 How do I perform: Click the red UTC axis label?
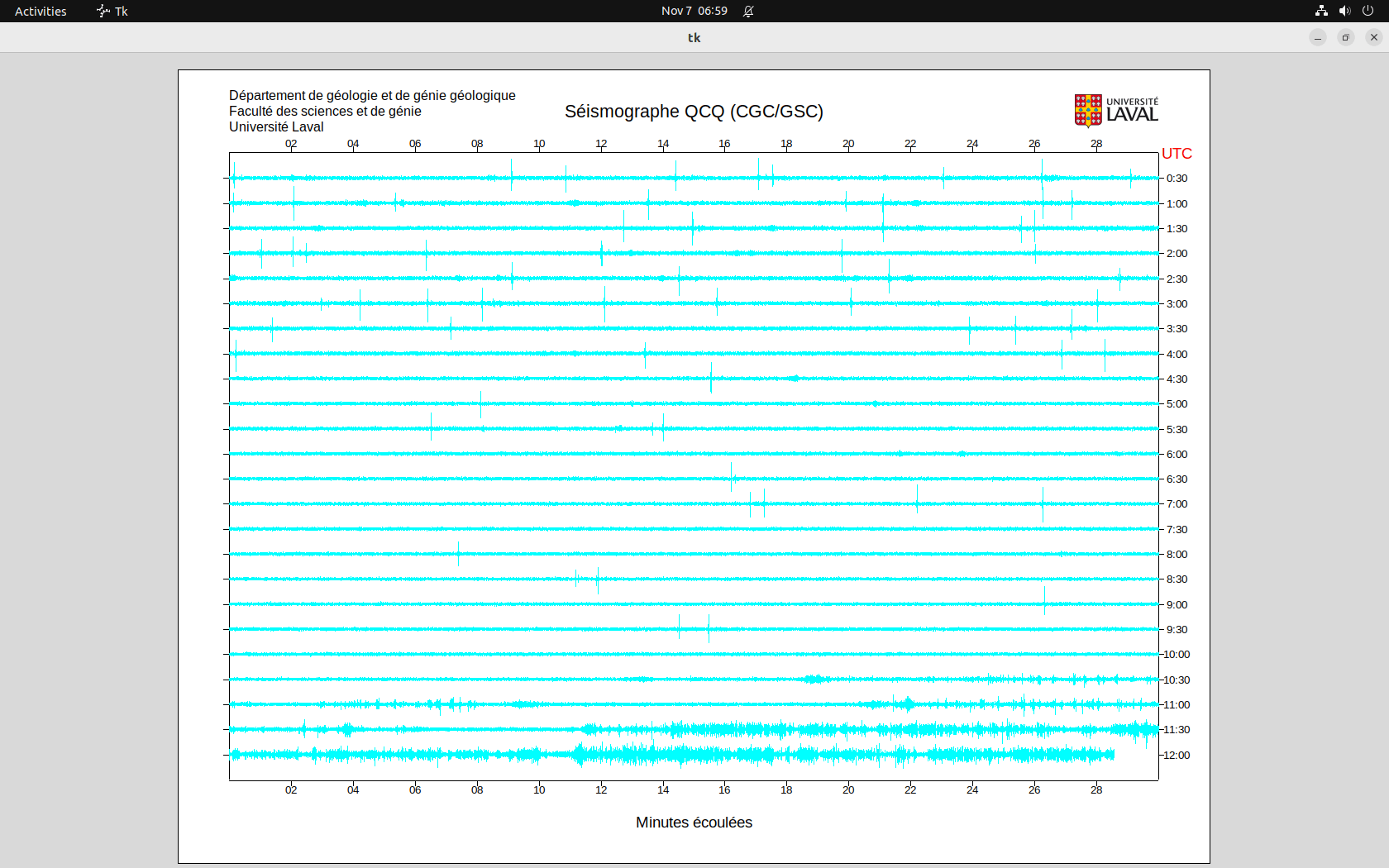(1177, 154)
